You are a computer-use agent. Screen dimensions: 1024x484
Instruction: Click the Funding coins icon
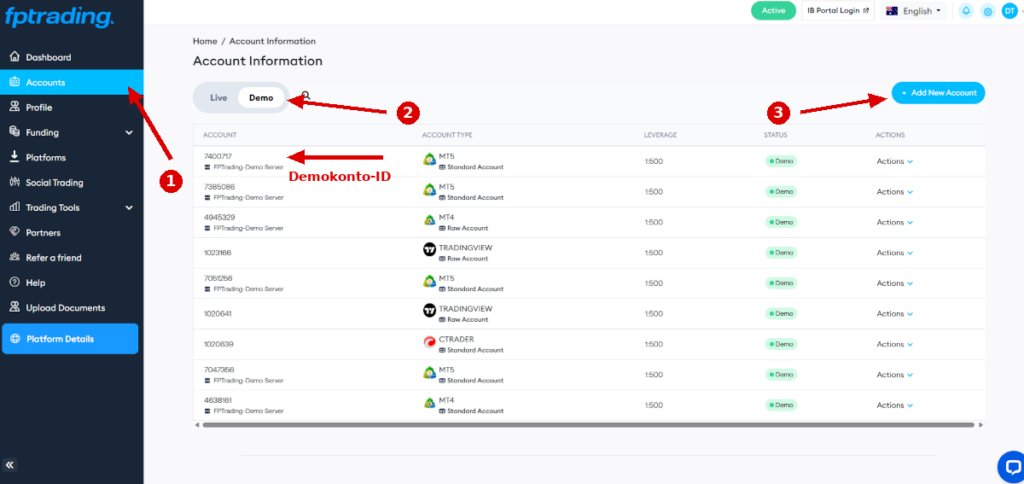(x=14, y=132)
